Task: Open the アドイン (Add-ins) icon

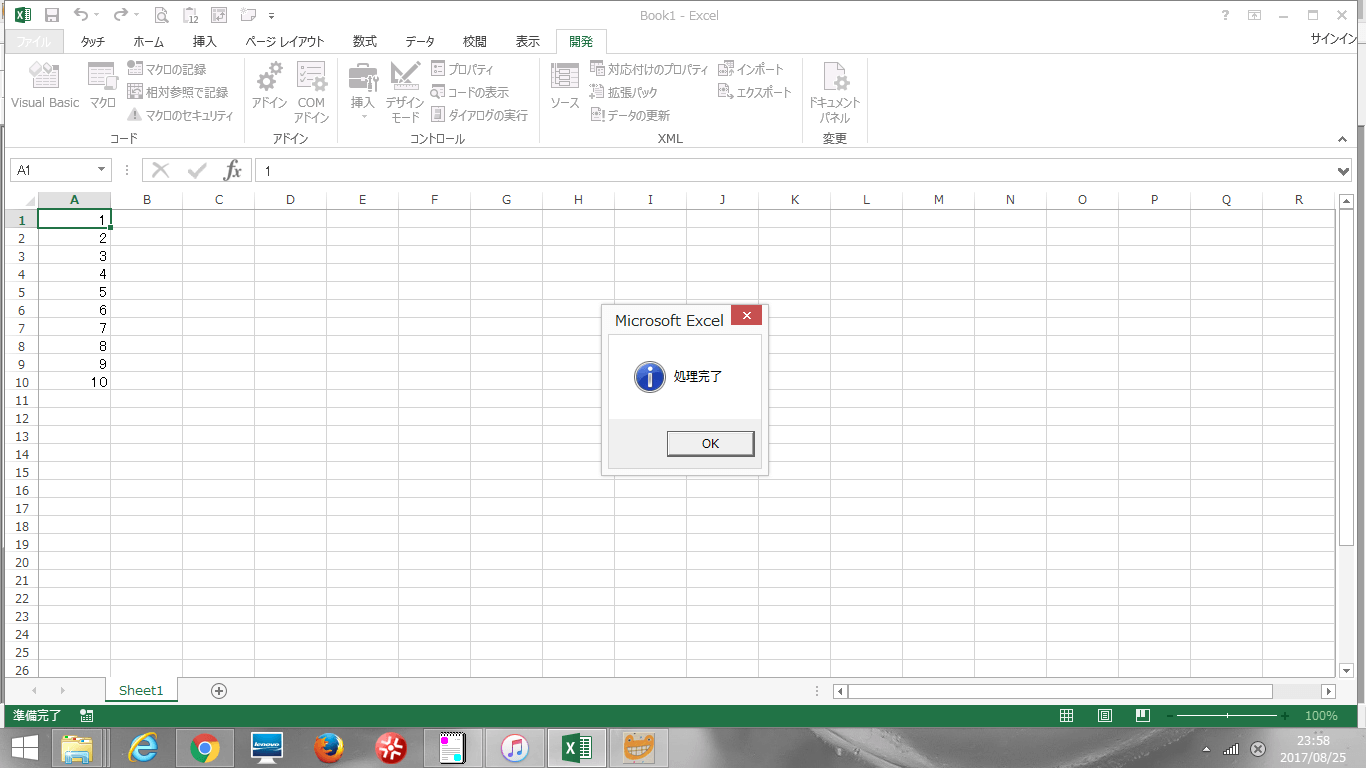Action: 269,86
